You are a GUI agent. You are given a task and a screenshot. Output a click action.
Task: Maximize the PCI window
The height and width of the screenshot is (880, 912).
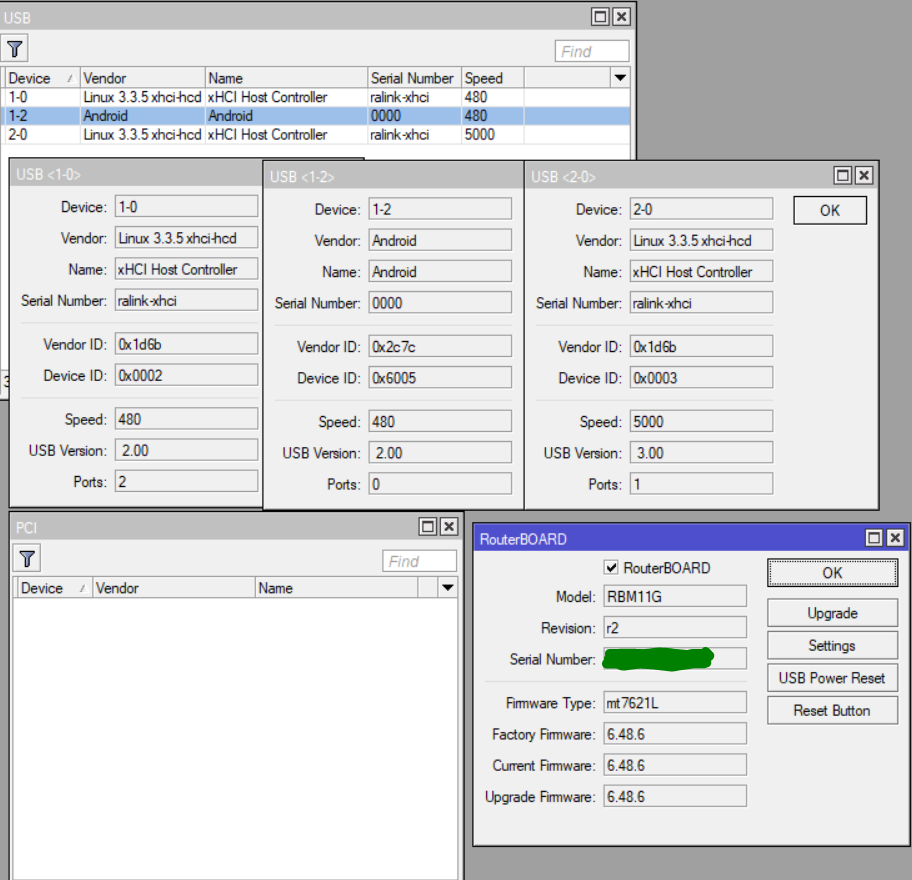pyautogui.click(x=428, y=526)
